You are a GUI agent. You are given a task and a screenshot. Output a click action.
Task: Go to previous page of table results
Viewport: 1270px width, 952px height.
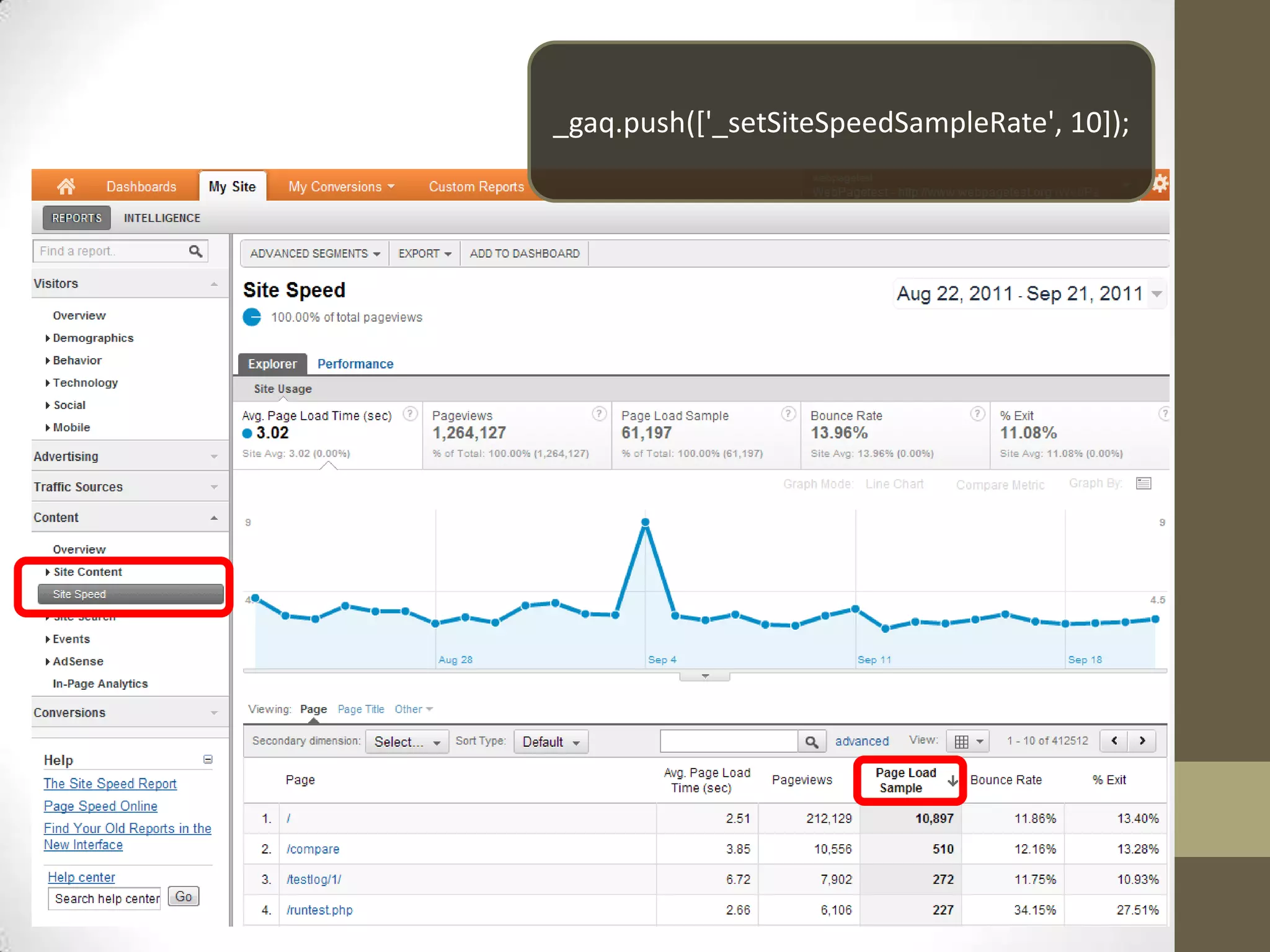[1114, 741]
